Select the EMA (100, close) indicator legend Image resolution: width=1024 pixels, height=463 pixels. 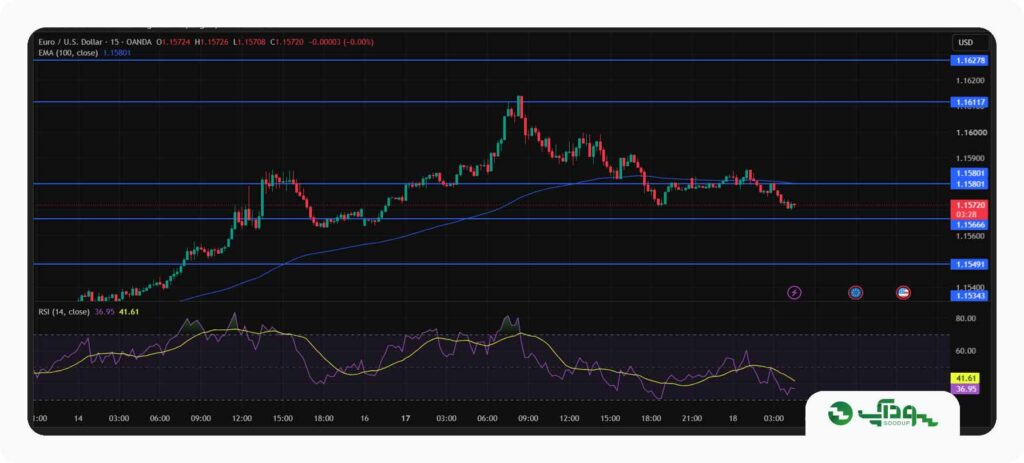coord(67,53)
